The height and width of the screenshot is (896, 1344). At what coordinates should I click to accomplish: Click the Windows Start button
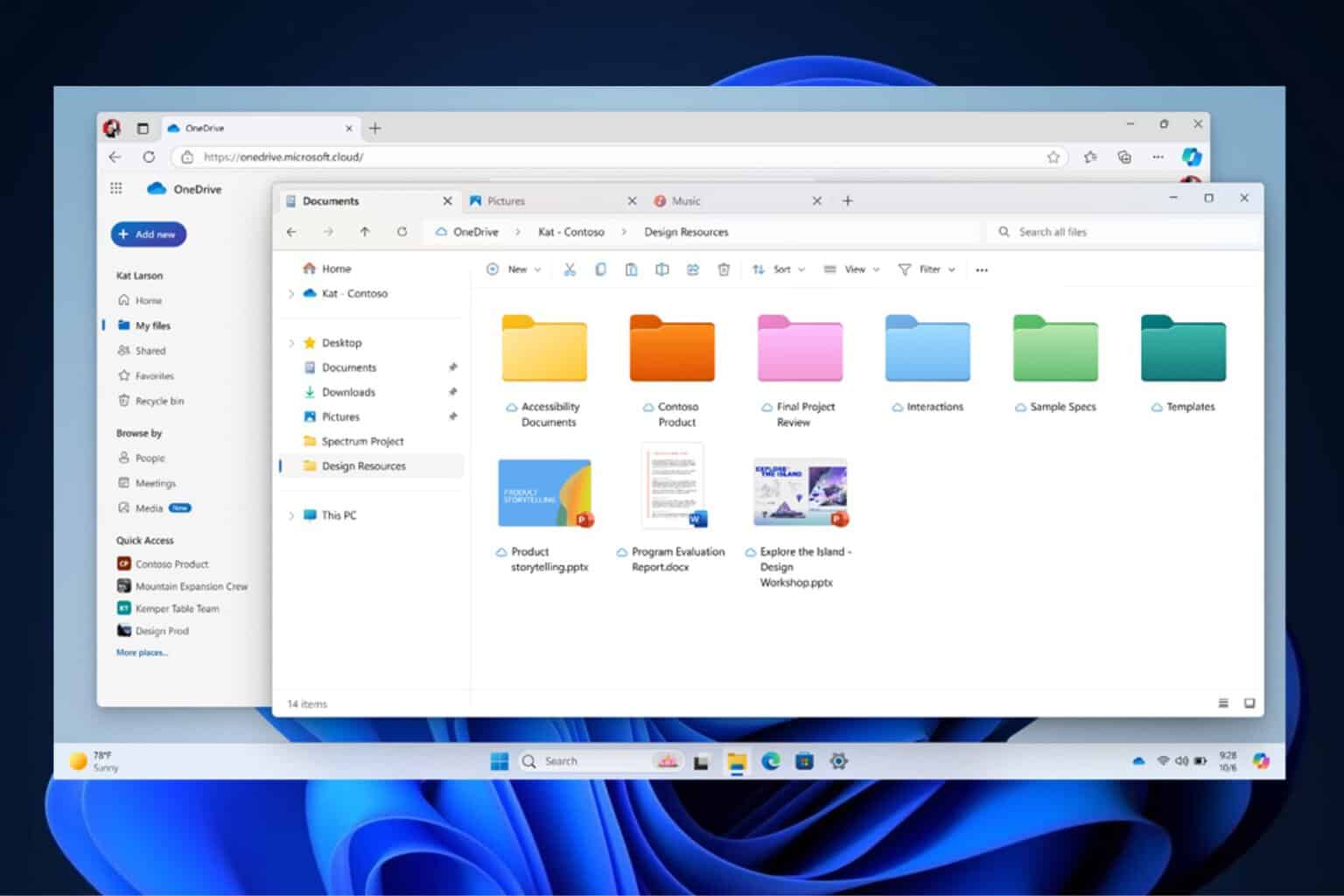point(500,761)
